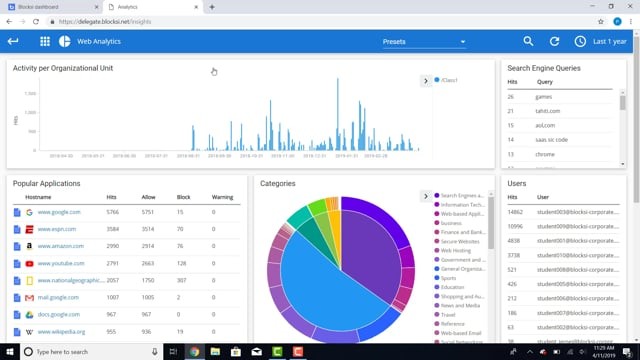
Task: Open the new tab plus button
Action: click(x=212, y=7)
